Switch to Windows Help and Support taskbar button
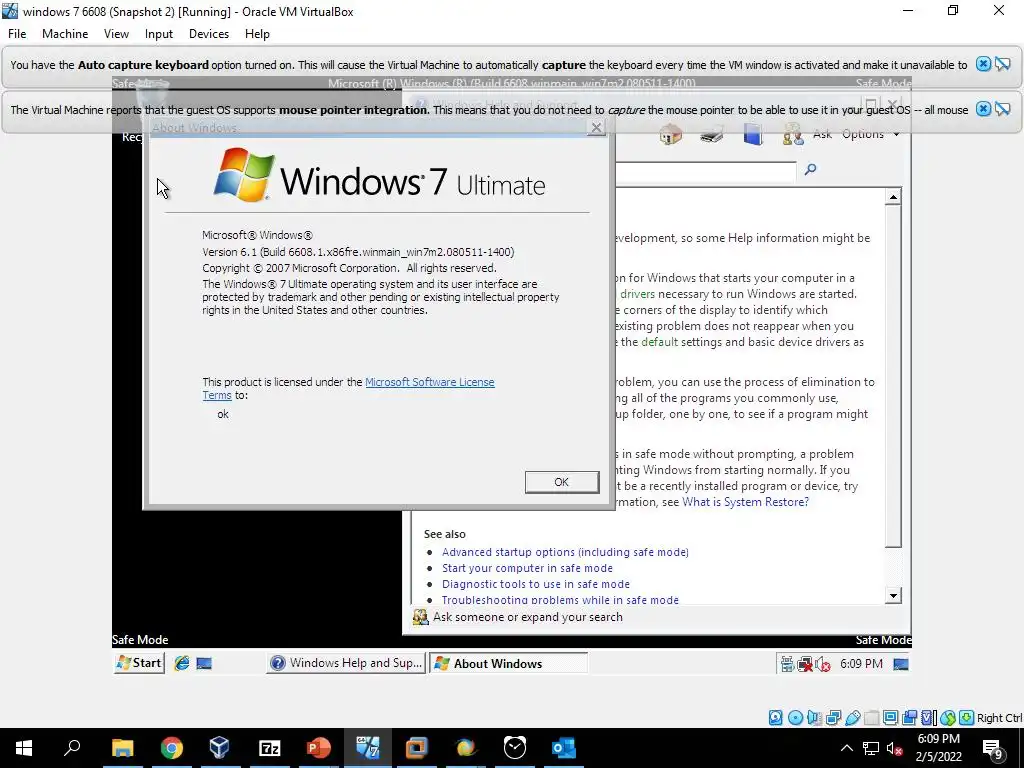1024x768 pixels. click(x=346, y=663)
